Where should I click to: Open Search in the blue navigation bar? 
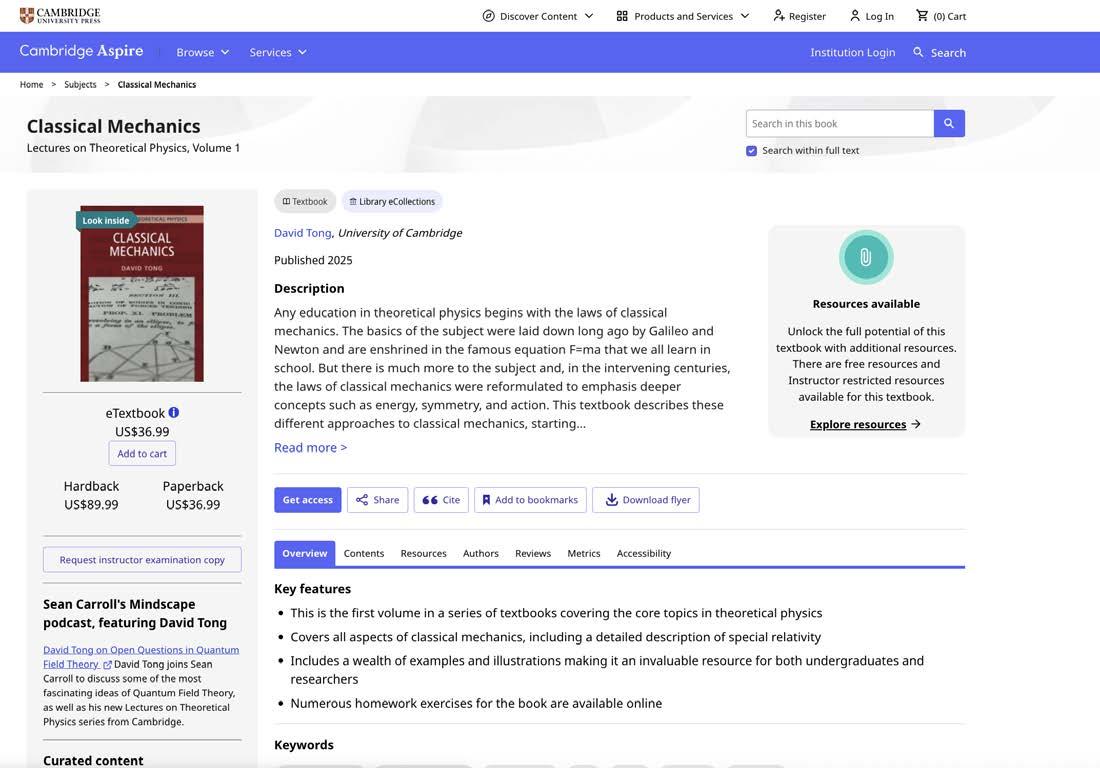[x=939, y=53]
